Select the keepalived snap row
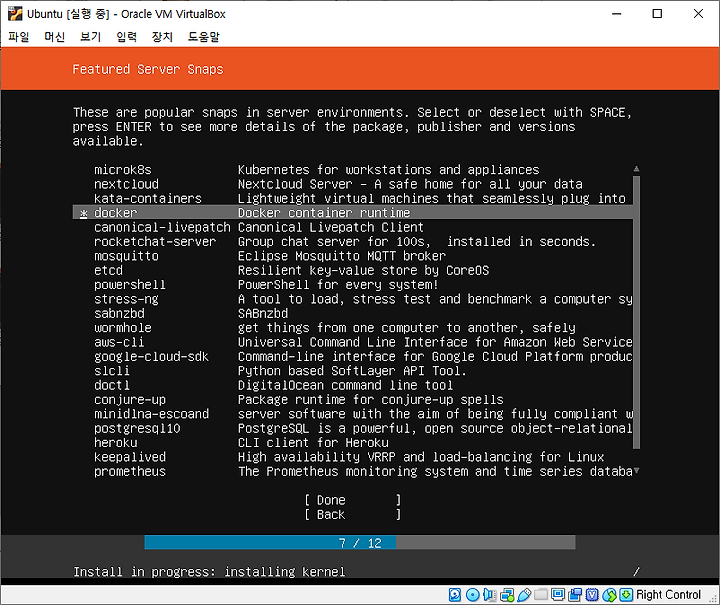Screen dimensions: 720x605 point(353,457)
